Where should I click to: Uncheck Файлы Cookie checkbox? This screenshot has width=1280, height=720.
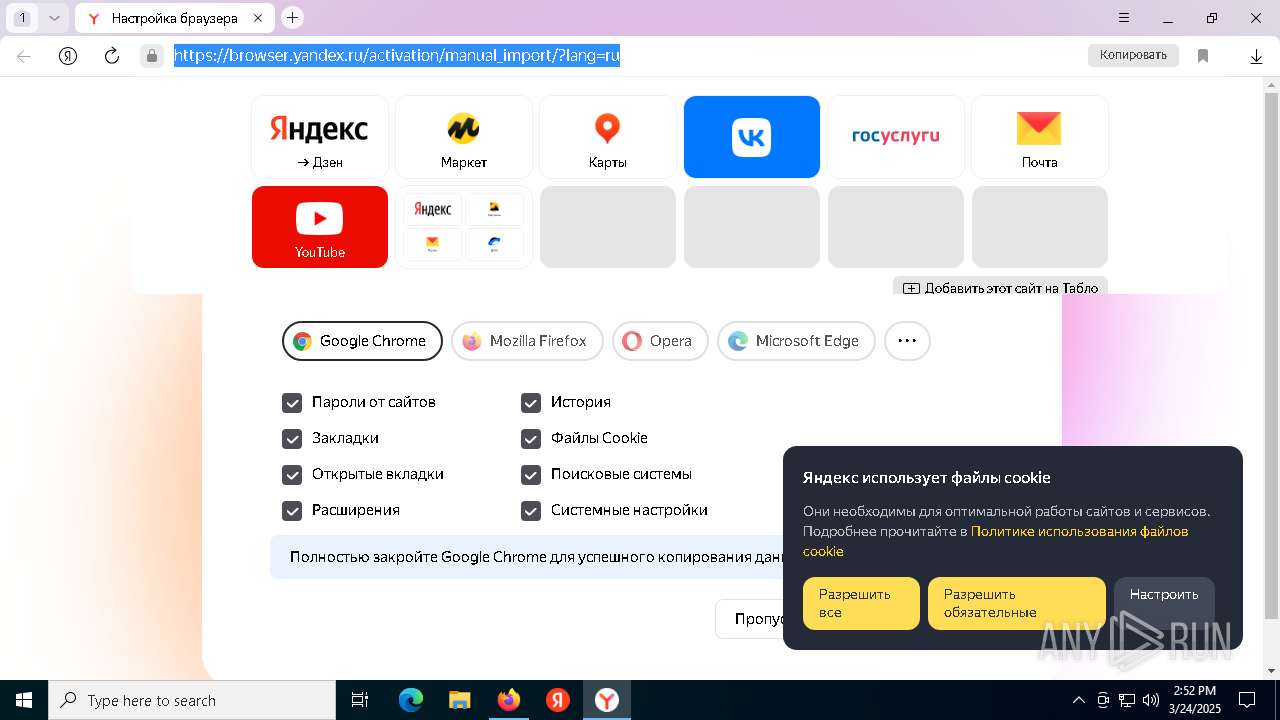(x=531, y=439)
